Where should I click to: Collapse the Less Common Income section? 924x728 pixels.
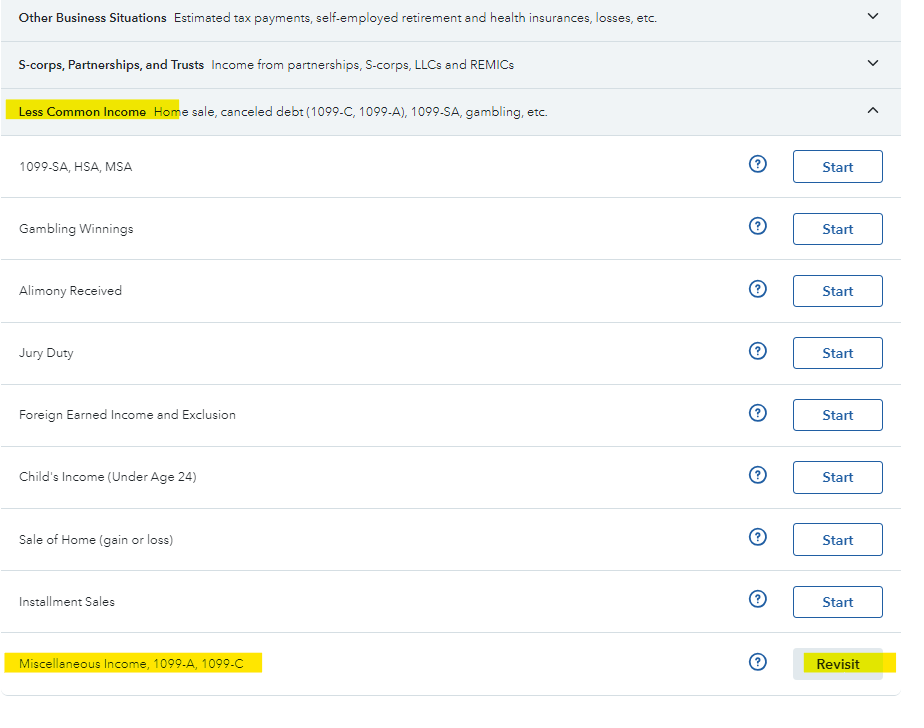click(x=872, y=111)
